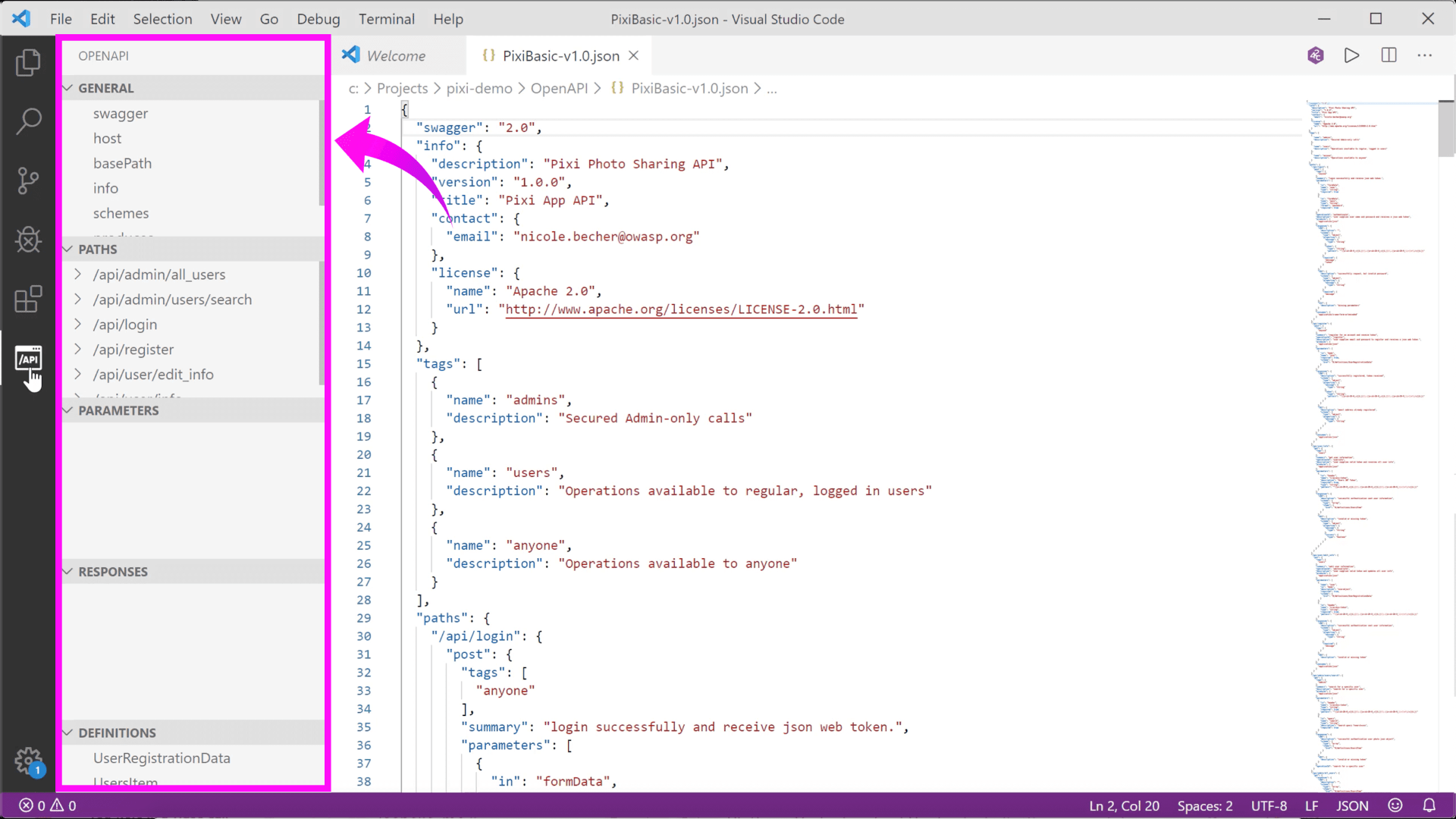Click the pixi-demo breadcrumb segment
1456x819 pixels.
pyautogui.click(x=479, y=88)
